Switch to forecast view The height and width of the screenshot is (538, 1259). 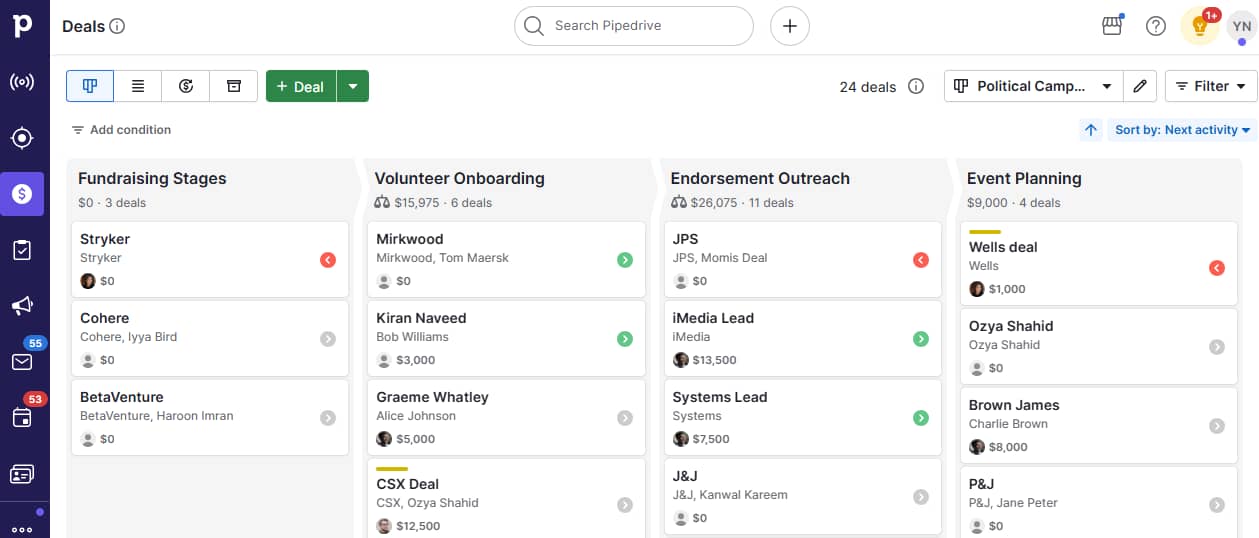[x=186, y=86]
